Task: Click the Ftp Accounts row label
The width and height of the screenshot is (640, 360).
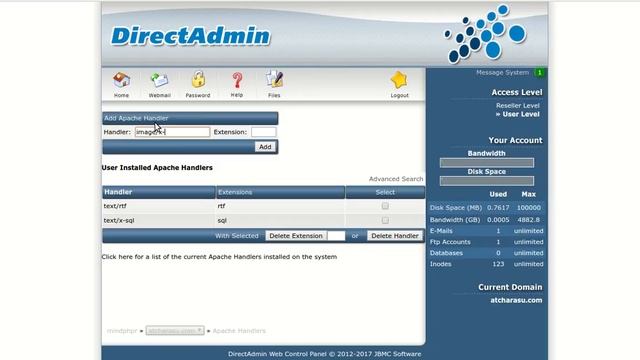Action: pos(450,242)
